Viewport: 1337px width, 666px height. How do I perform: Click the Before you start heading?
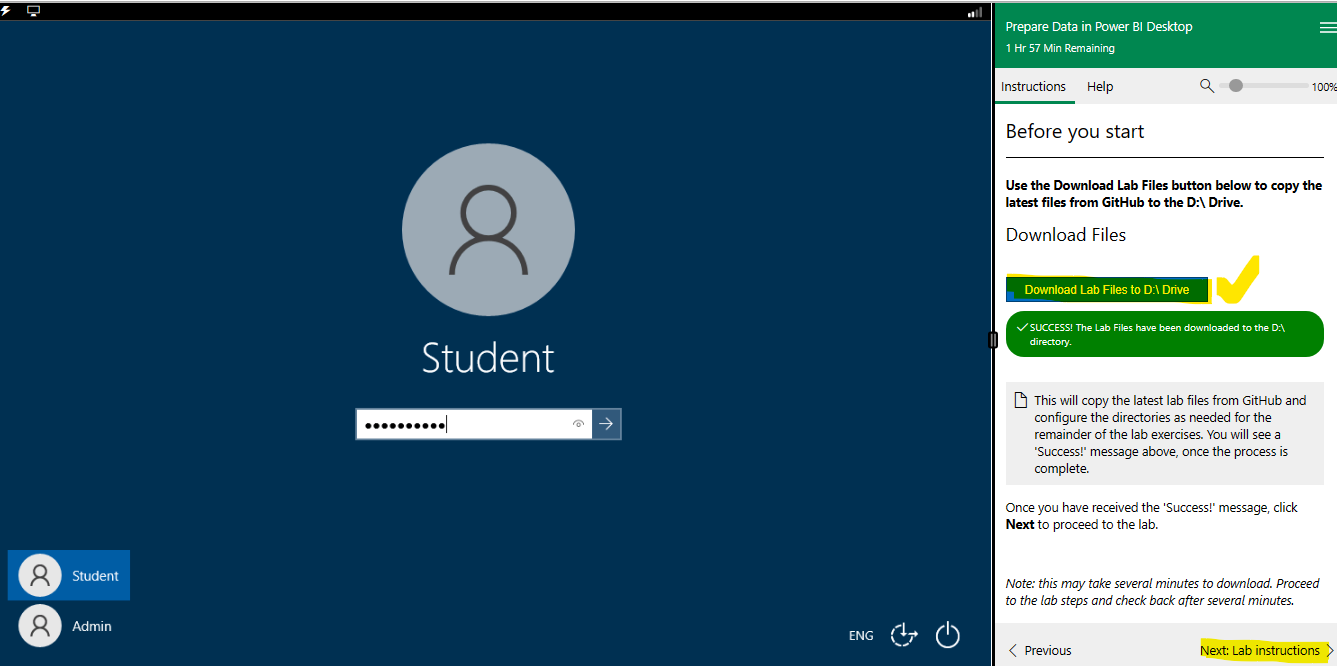(1075, 131)
